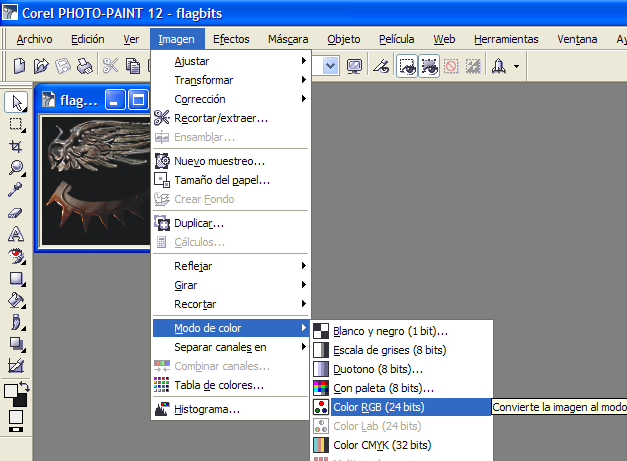Expand the Girar submenu

(x=231, y=285)
